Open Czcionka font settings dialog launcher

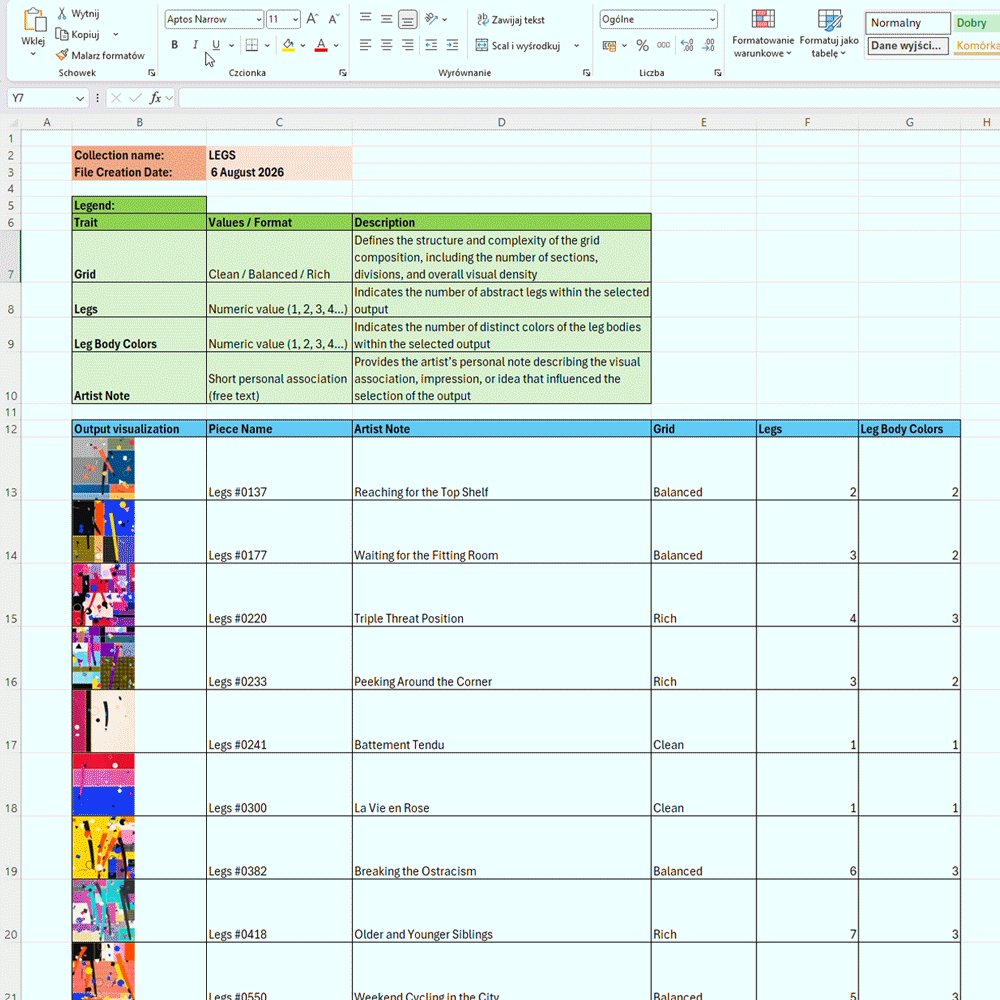click(343, 73)
